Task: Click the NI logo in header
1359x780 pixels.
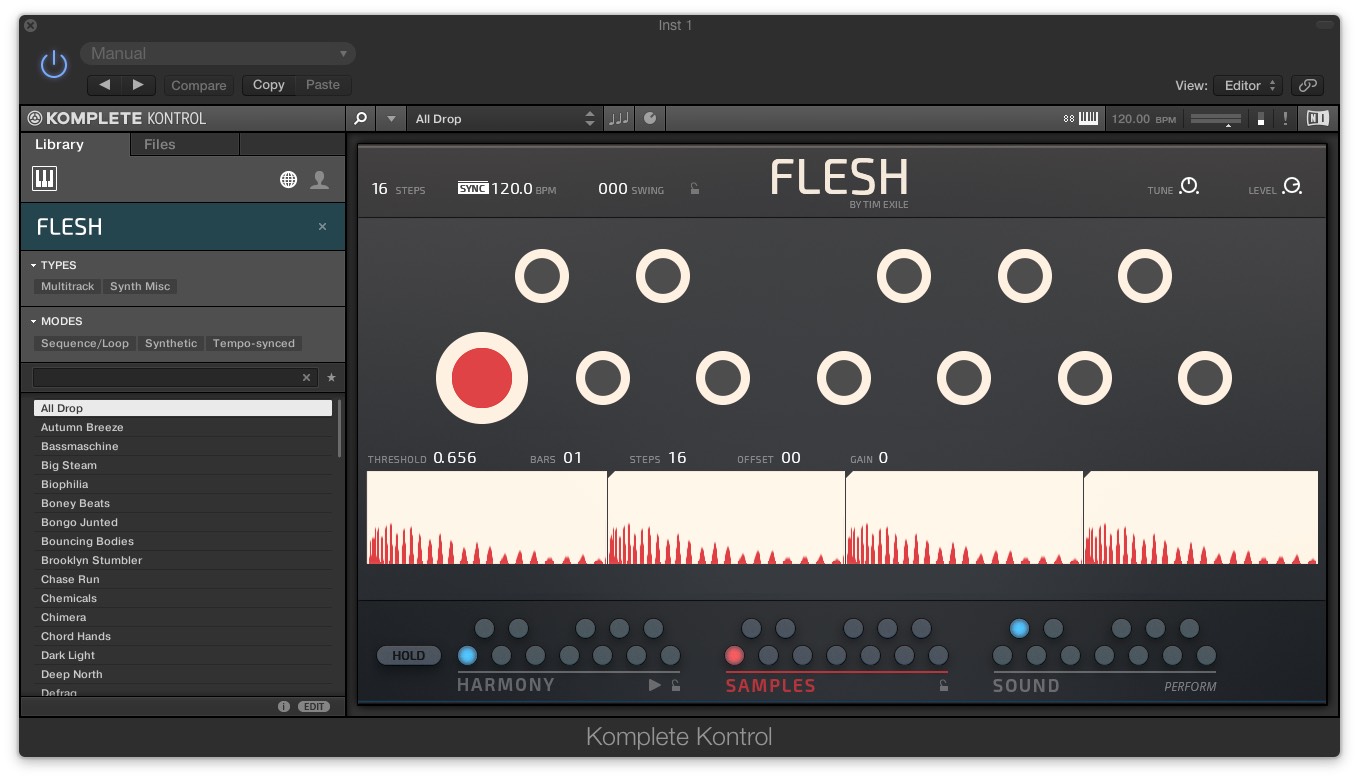Action: [1318, 119]
